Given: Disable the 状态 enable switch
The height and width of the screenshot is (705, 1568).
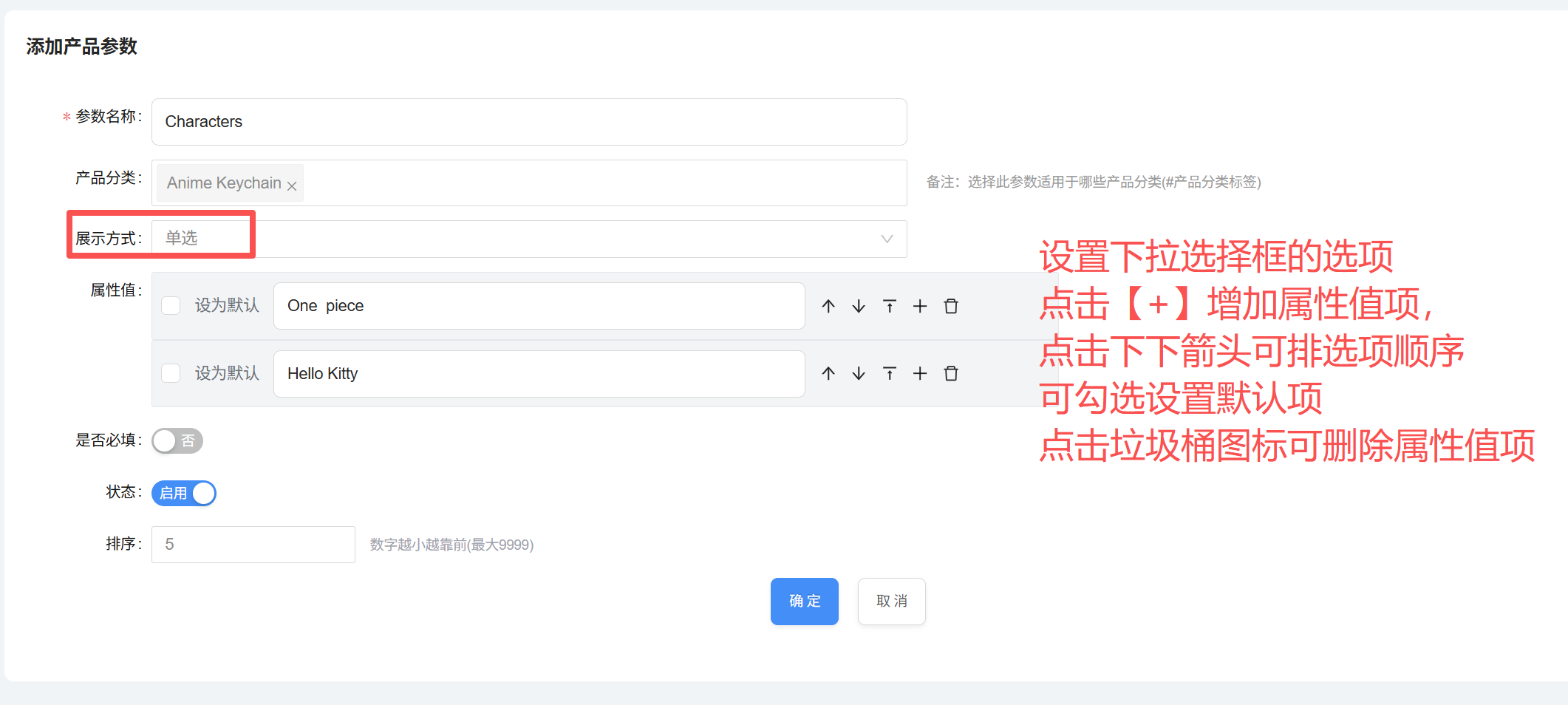Looking at the screenshot, I should coord(183,493).
